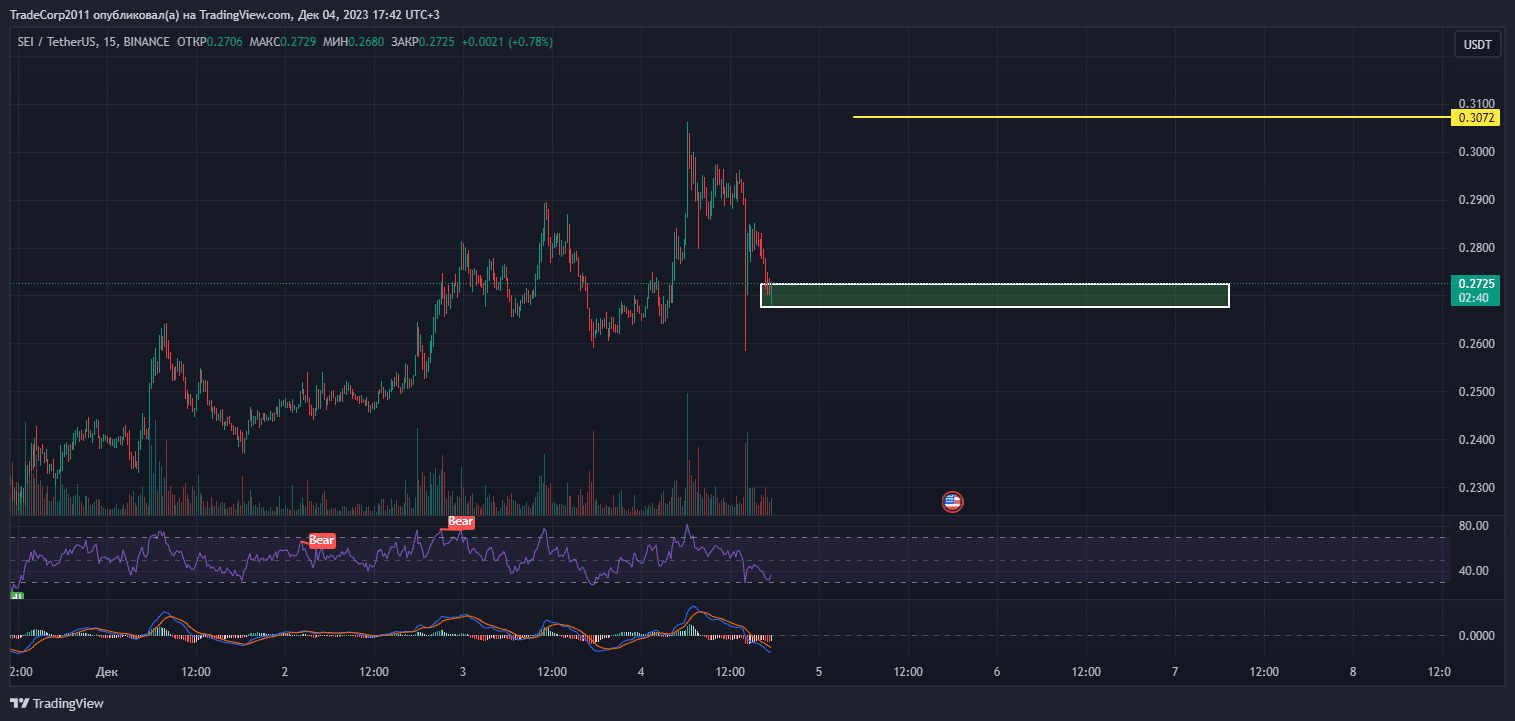This screenshot has width=1515, height=721.
Task: Click the yellow 0.3072 price label on the scale
Action: pos(1477,117)
